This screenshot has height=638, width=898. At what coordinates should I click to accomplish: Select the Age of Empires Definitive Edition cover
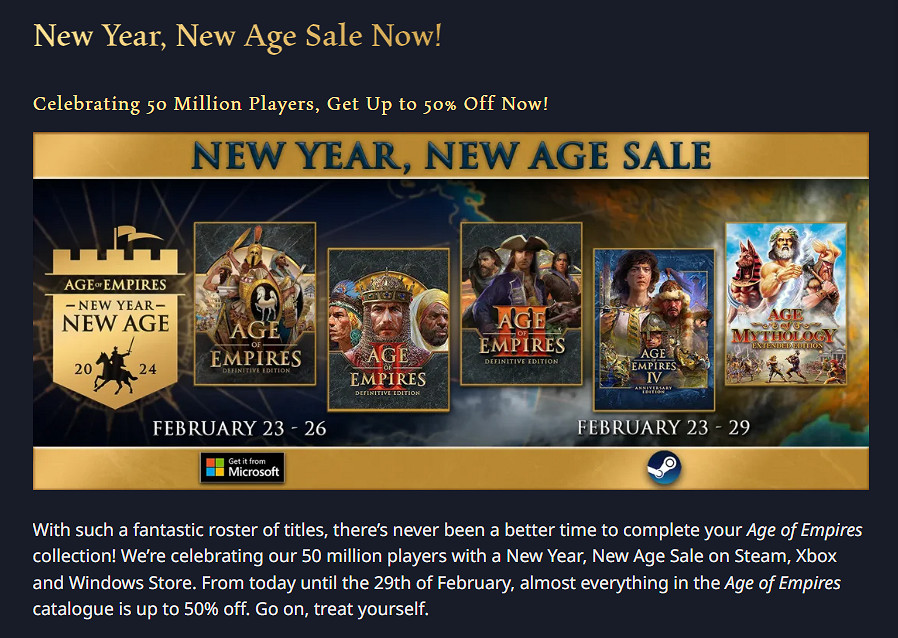[x=254, y=303]
